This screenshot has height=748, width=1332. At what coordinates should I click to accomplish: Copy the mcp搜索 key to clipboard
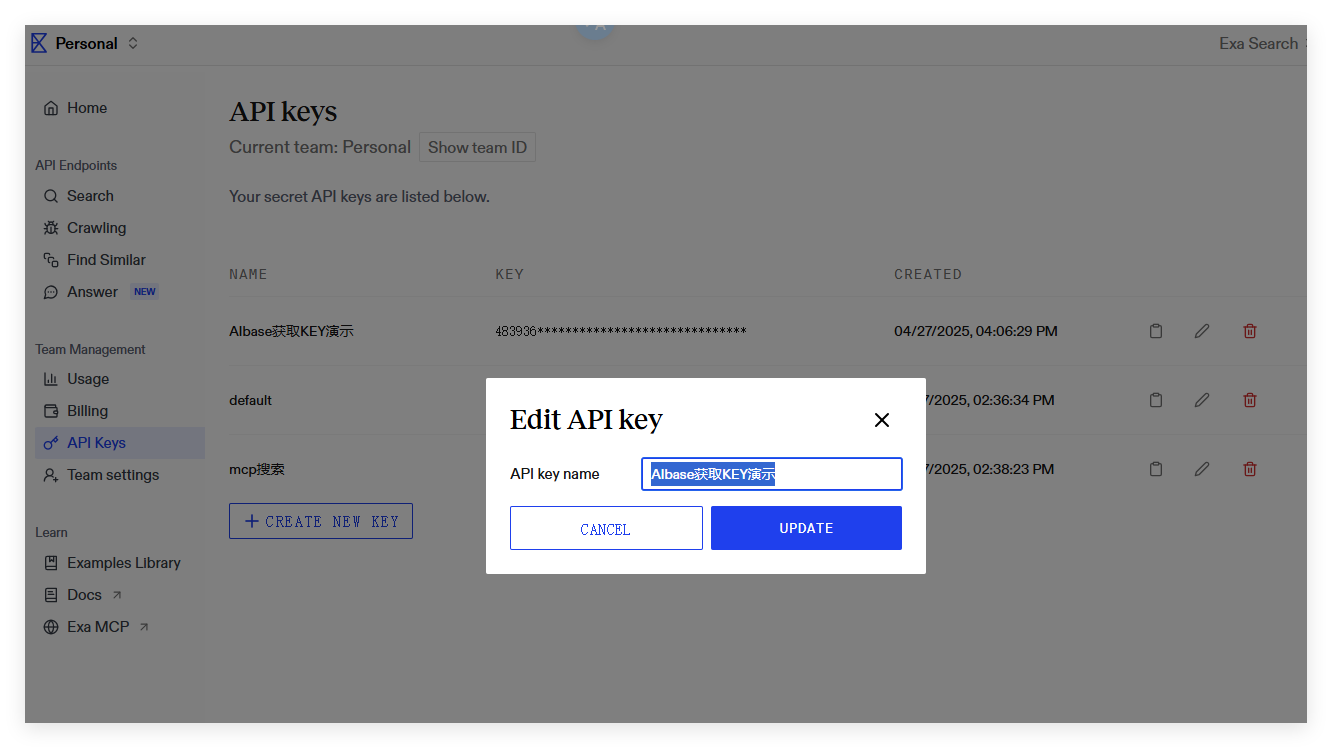coord(1156,469)
